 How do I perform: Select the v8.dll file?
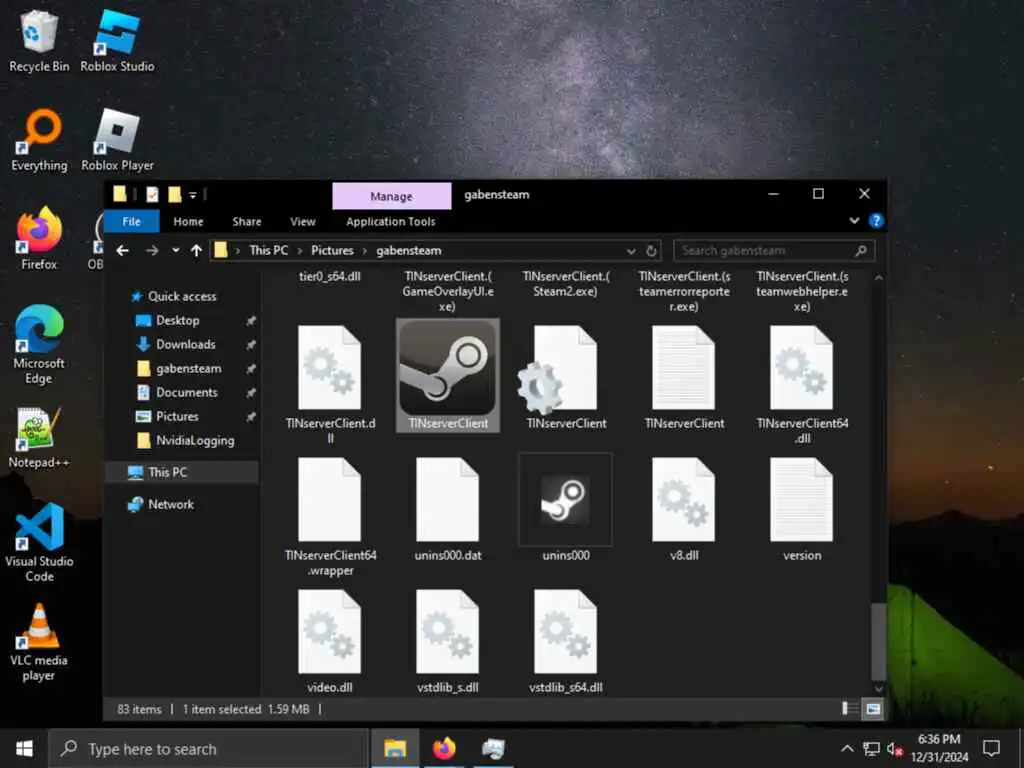(x=684, y=509)
